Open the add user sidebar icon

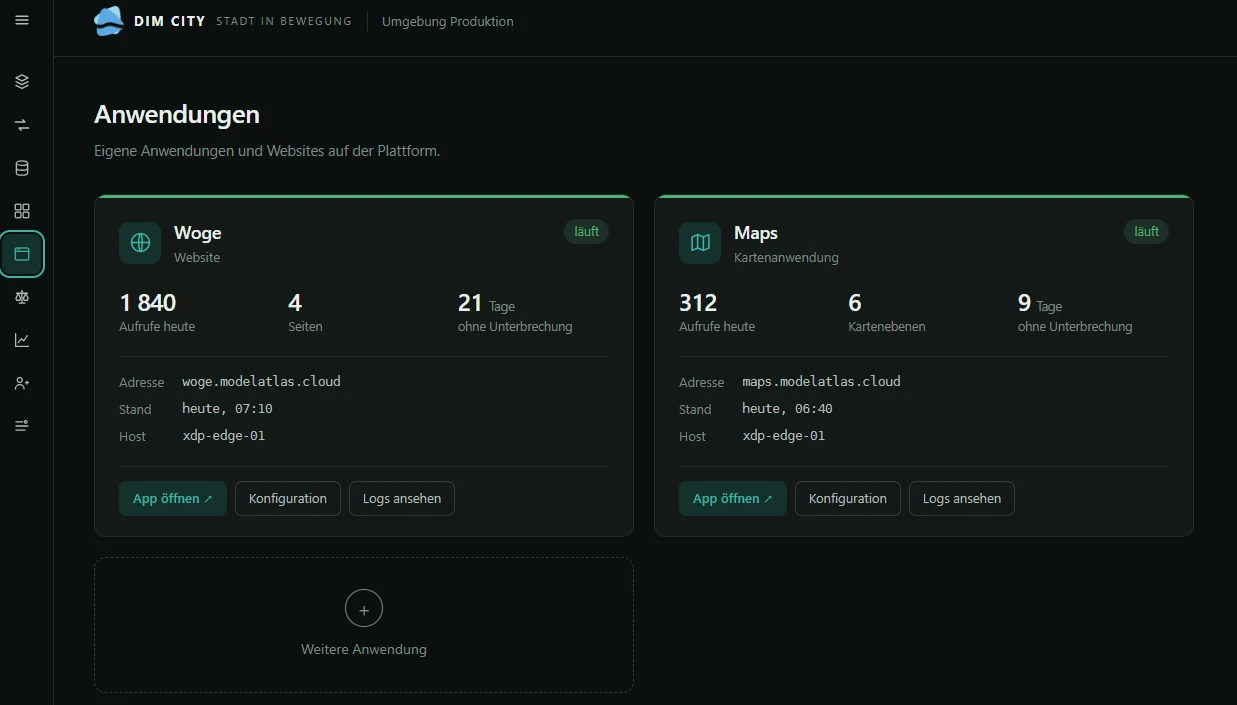22,383
